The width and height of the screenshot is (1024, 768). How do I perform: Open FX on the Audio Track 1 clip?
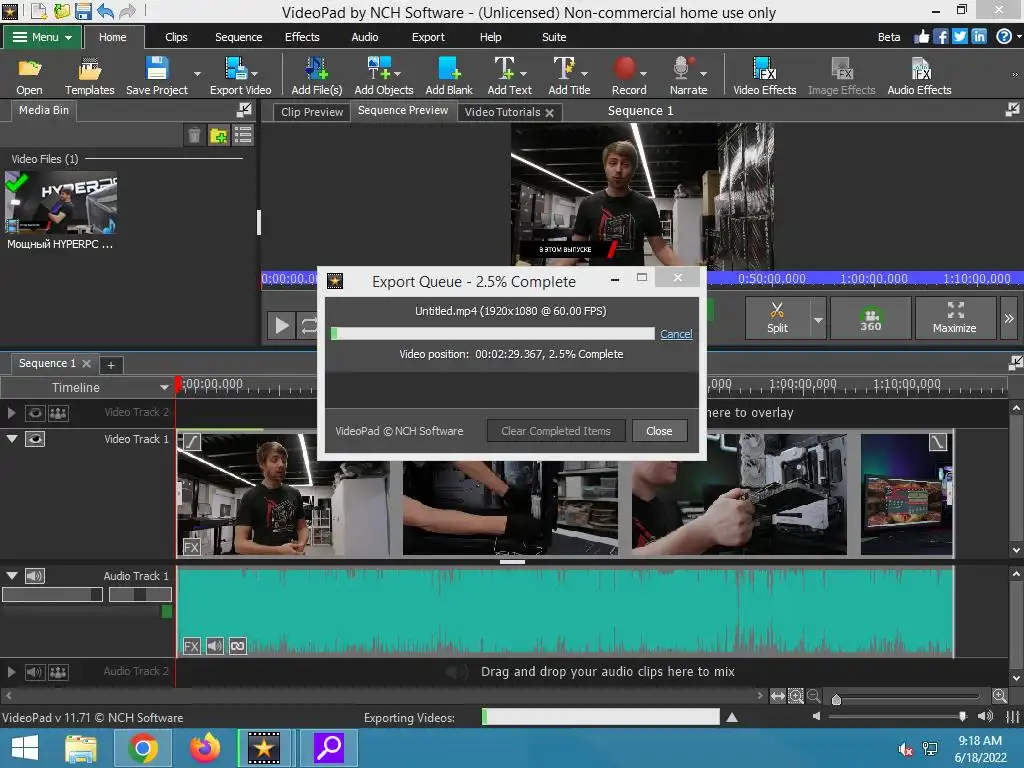point(191,647)
